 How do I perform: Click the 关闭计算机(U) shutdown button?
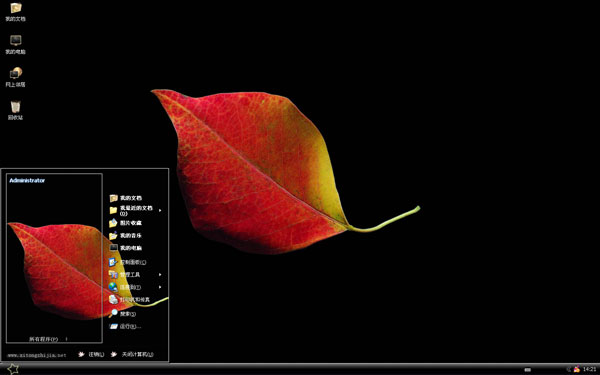tap(132, 355)
